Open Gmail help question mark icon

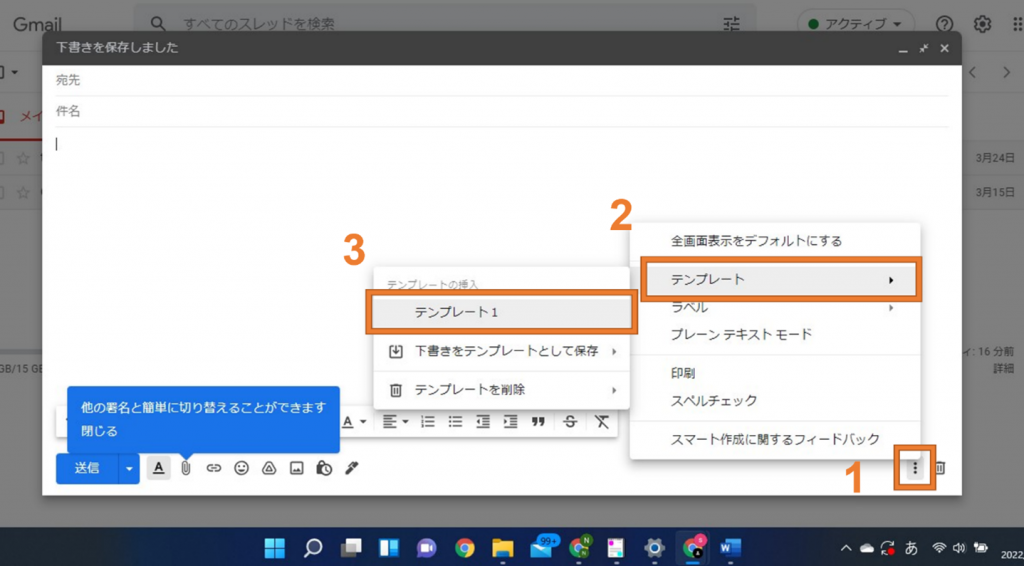pos(944,24)
